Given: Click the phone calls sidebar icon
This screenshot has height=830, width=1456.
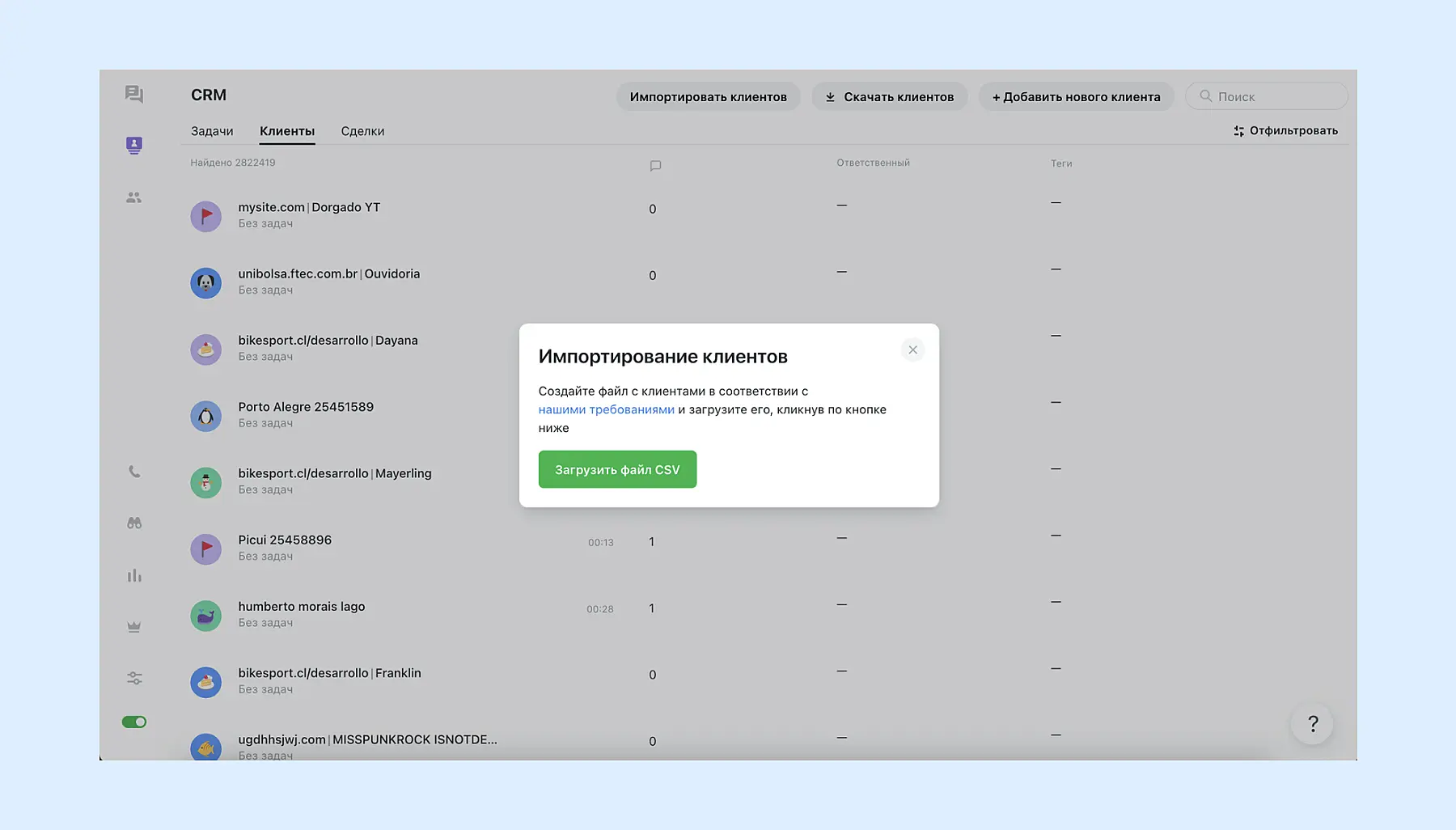Looking at the screenshot, I should coord(134,472).
